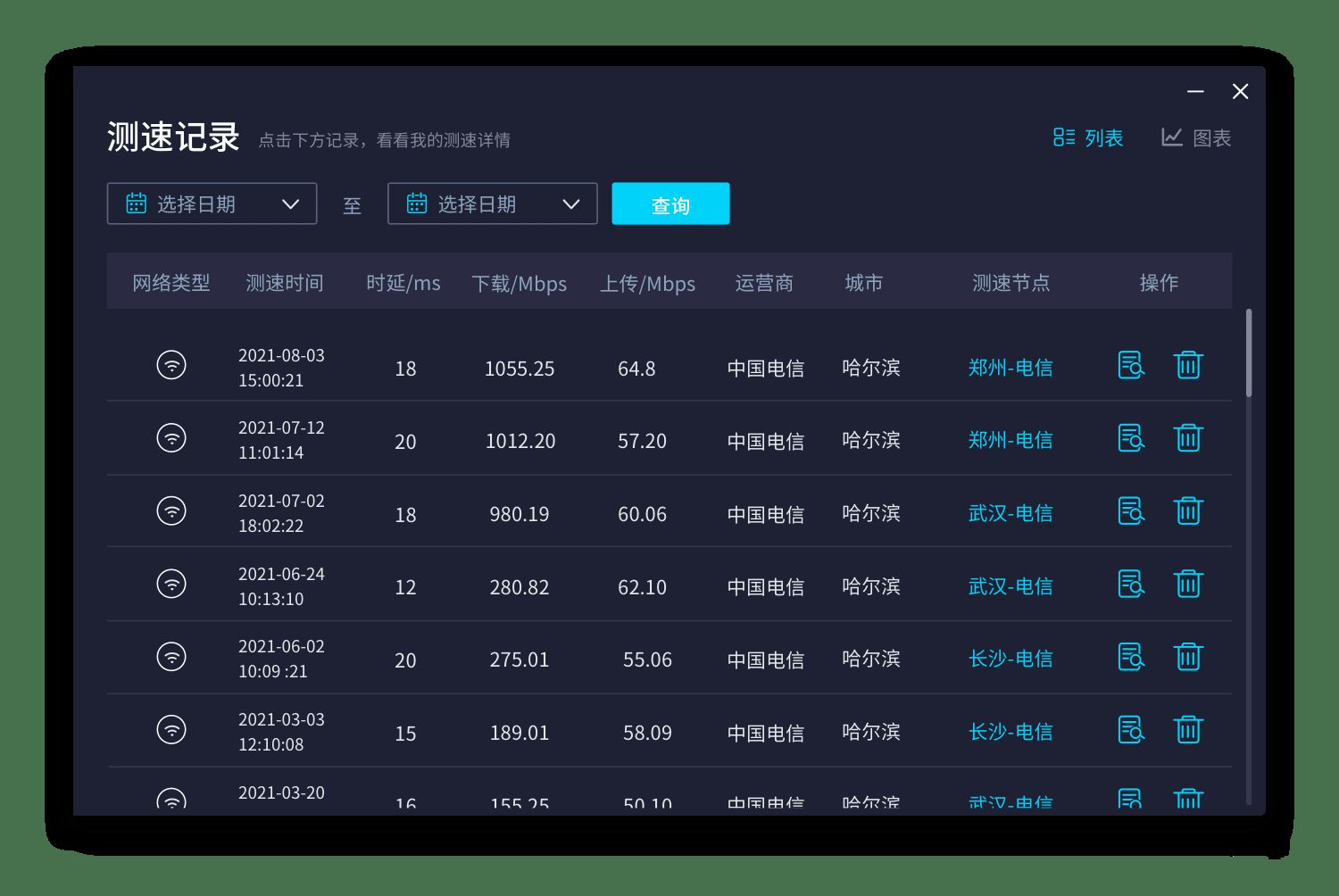Expand the end date dropdown arrow

[x=571, y=203]
